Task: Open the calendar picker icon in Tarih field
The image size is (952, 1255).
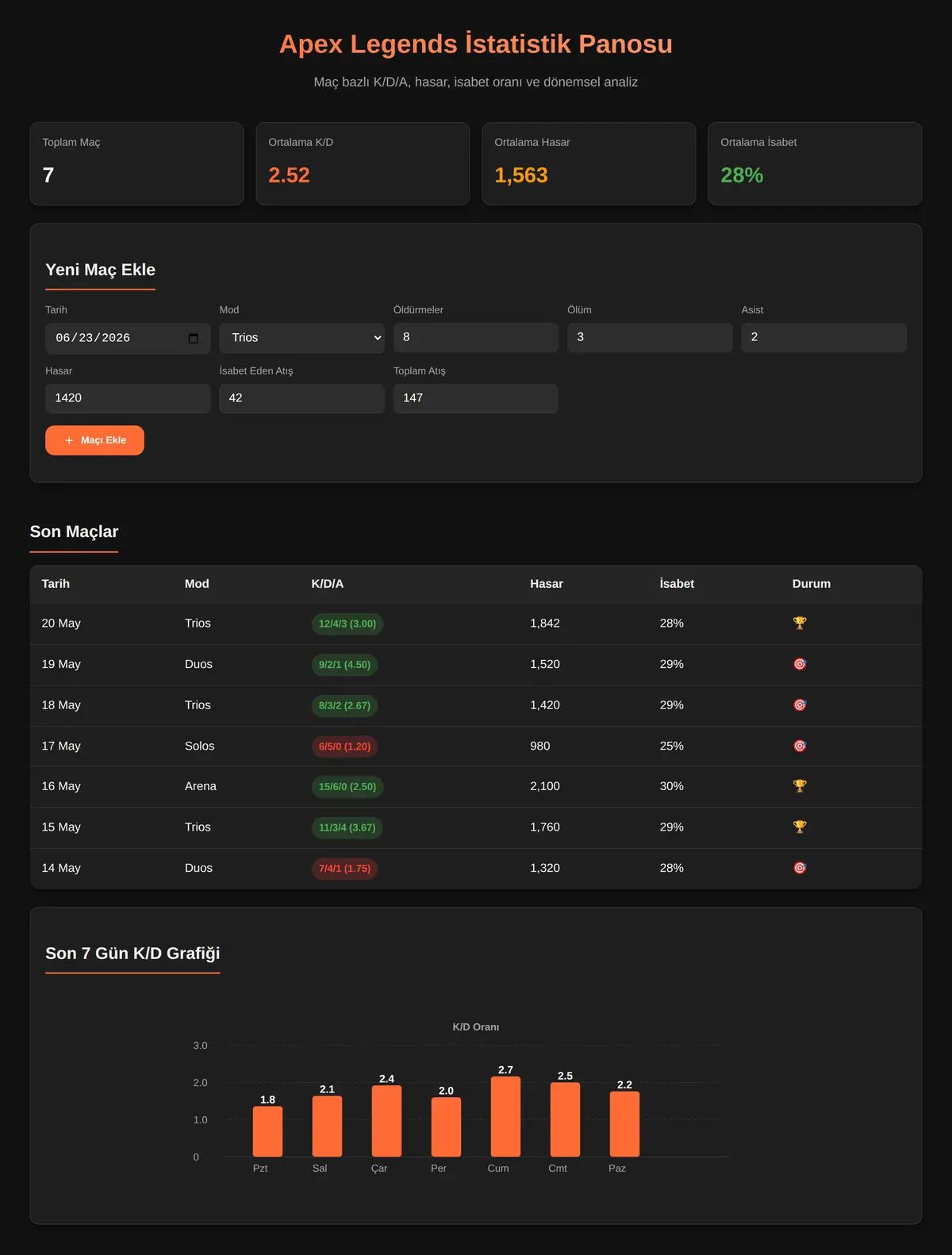Action: 193,338
